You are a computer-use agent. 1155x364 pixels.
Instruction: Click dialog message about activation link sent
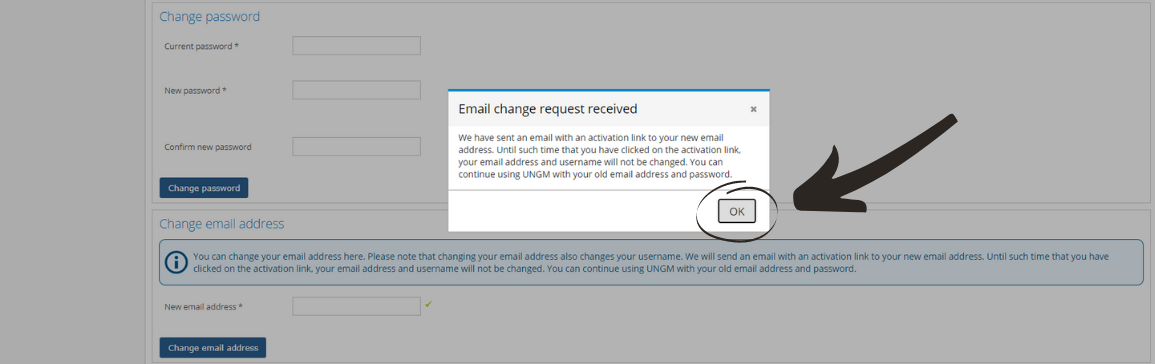click(x=600, y=156)
